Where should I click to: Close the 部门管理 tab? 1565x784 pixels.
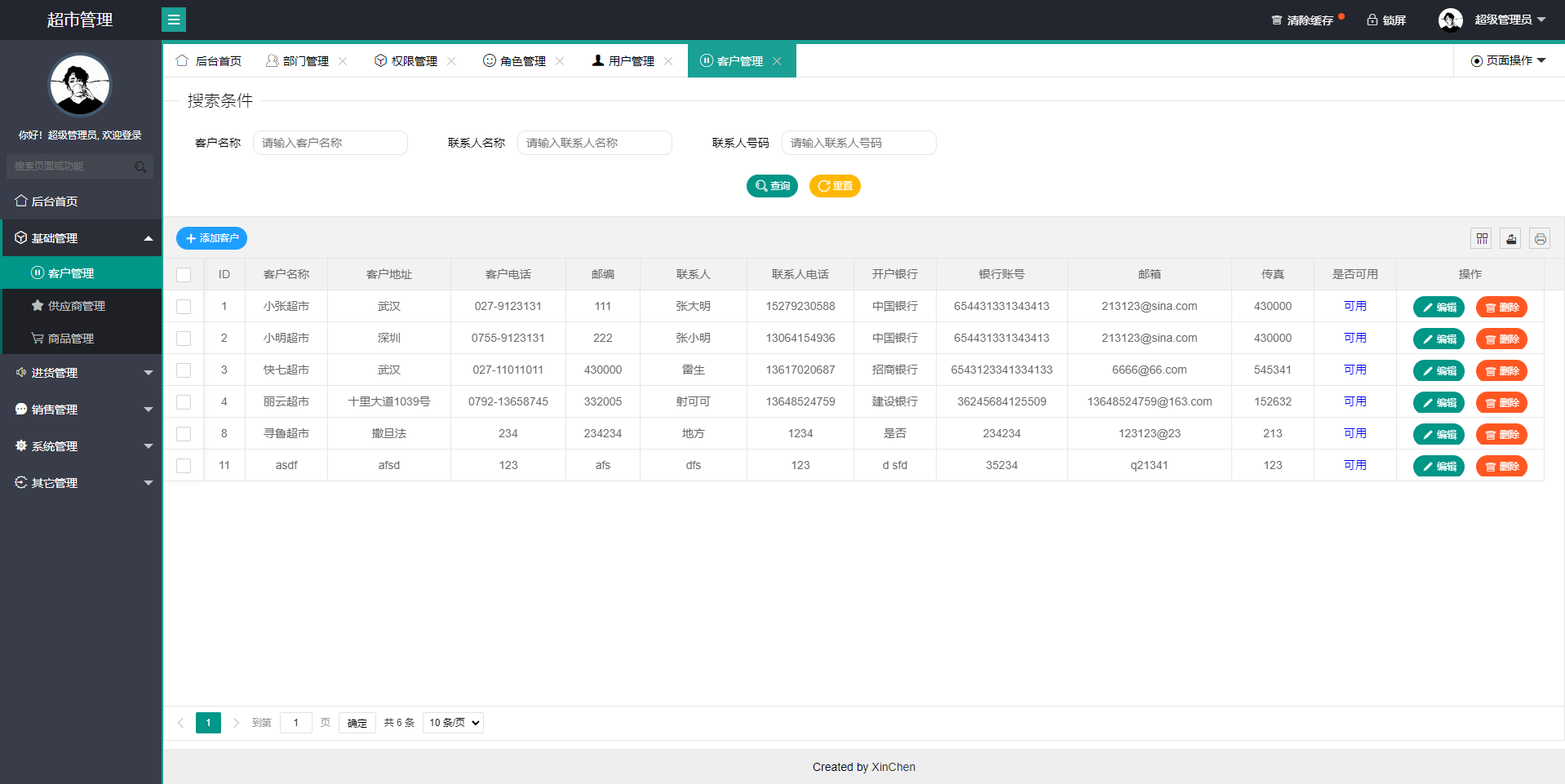[x=343, y=61]
